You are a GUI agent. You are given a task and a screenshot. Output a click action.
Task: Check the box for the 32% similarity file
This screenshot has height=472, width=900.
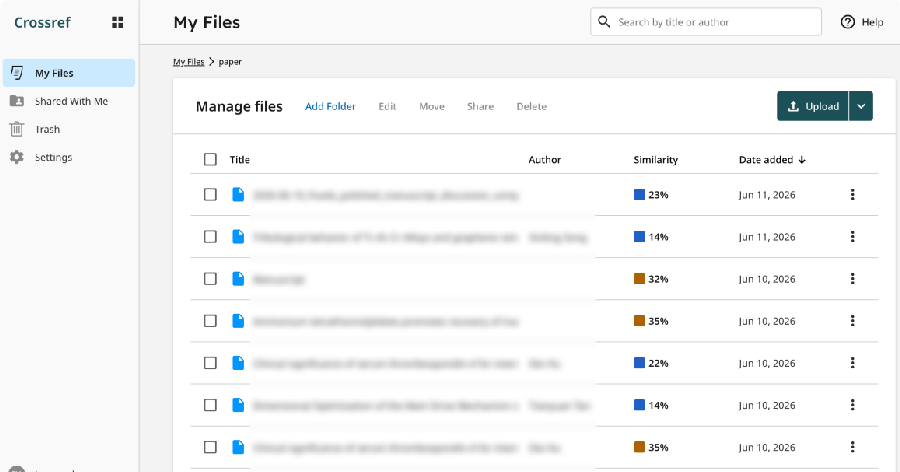pyautogui.click(x=211, y=278)
